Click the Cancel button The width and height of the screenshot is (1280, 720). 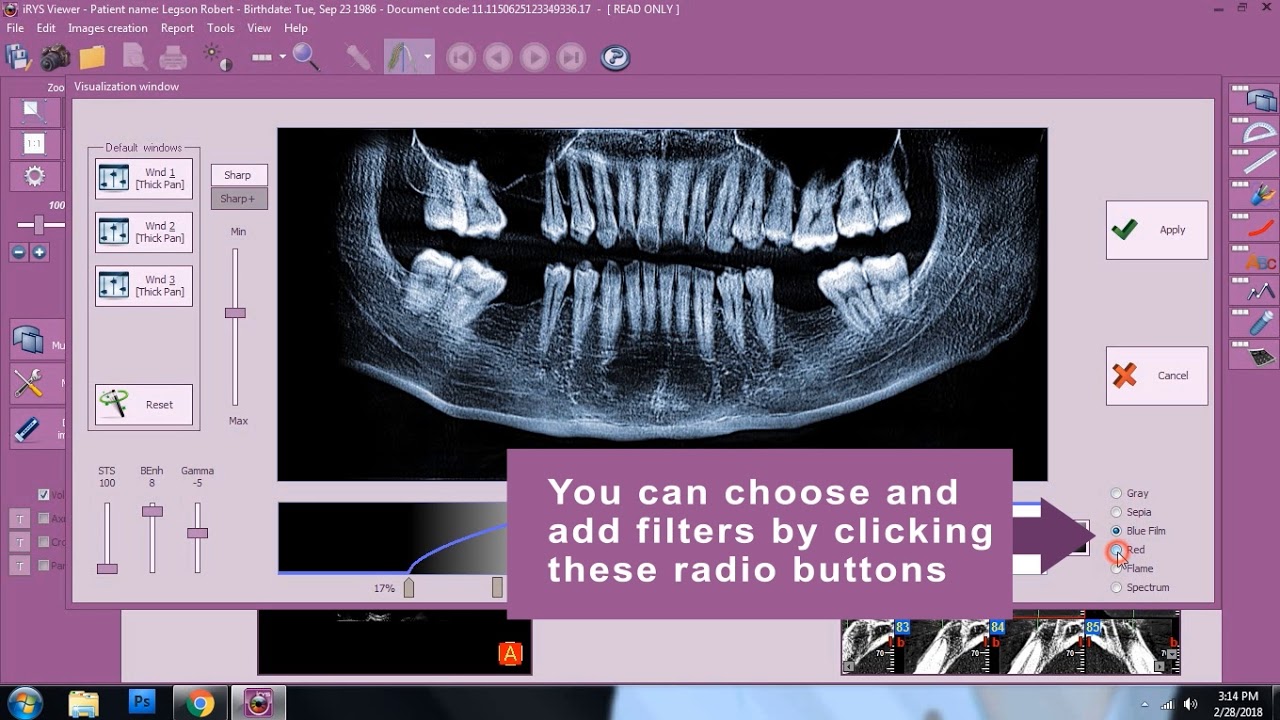1157,376
